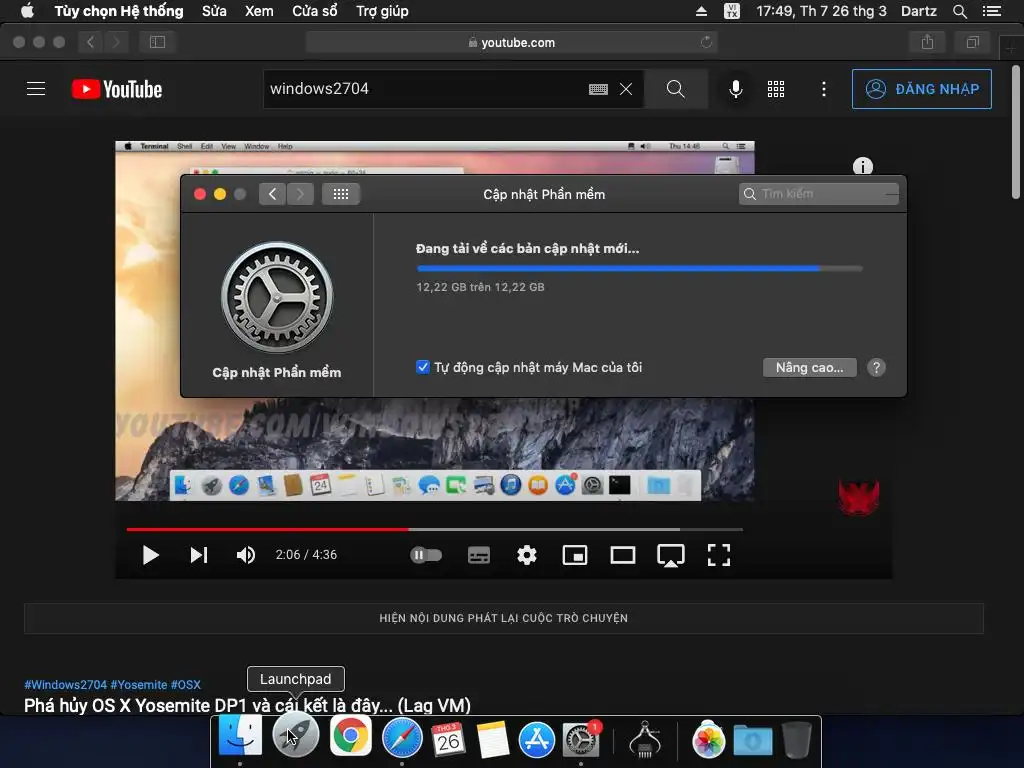Enter full screen video mode
This screenshot has height=768, width=1024.
pyautogui.click(x=718, y=555)
